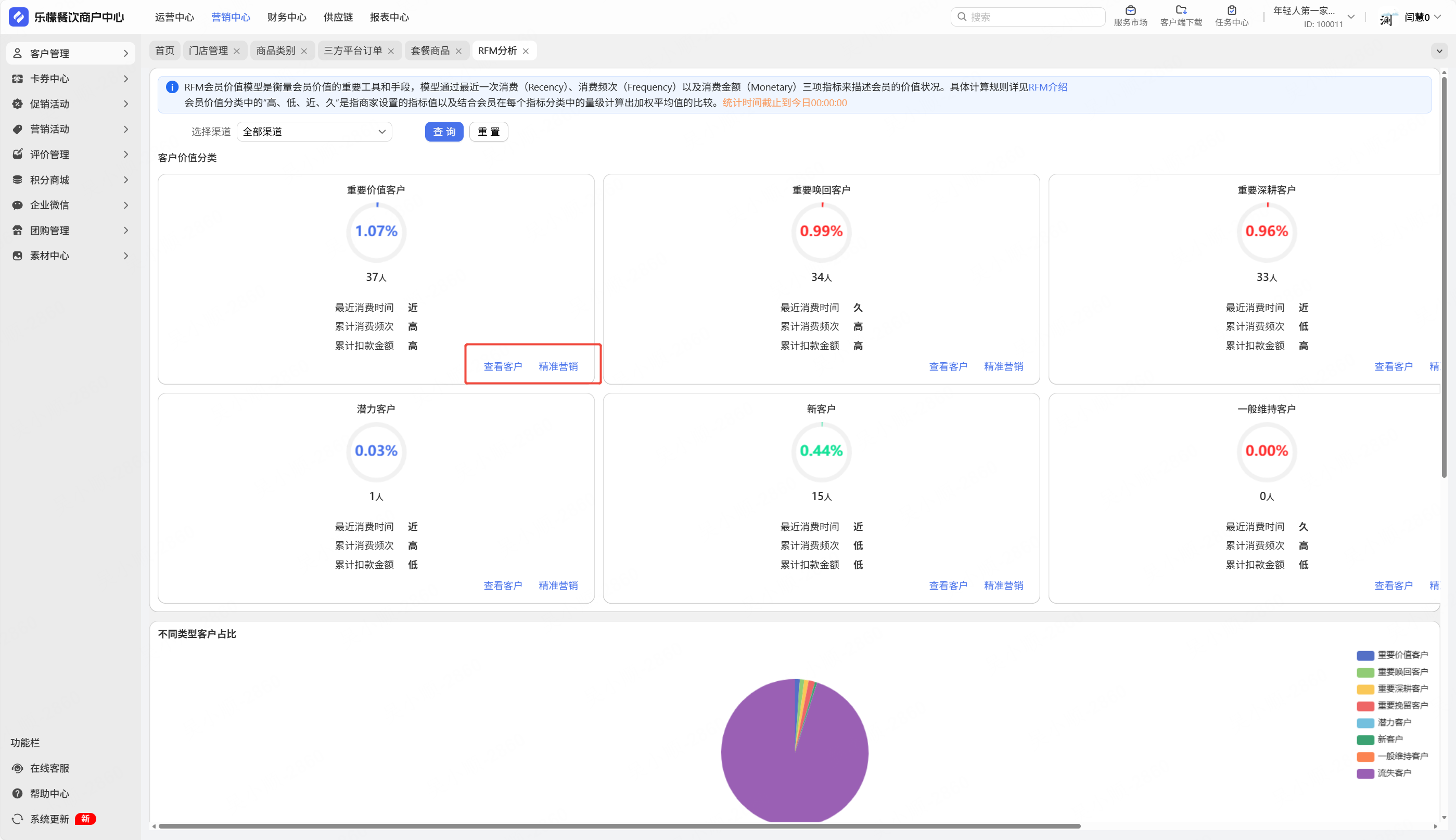Open 帮助中心 question mark icon

(17, 793)
